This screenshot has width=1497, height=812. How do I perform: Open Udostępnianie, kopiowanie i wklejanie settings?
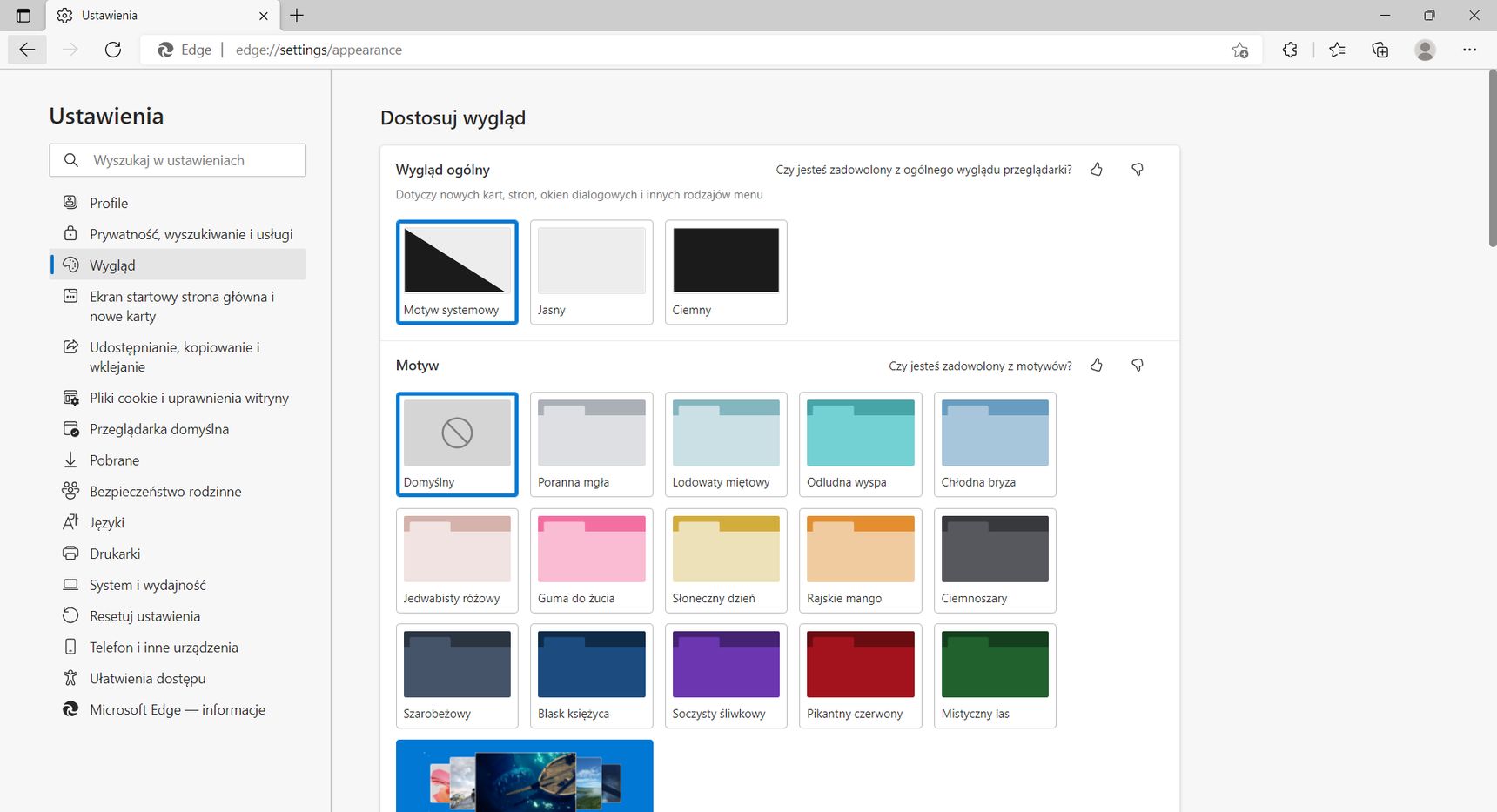[178, 357]
